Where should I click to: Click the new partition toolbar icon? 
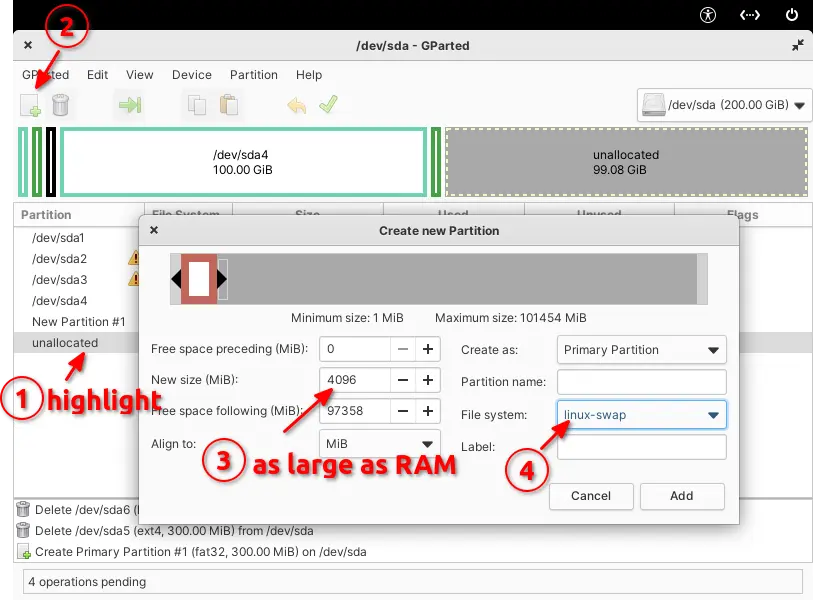pyautogui.click(x=30, y=105)
